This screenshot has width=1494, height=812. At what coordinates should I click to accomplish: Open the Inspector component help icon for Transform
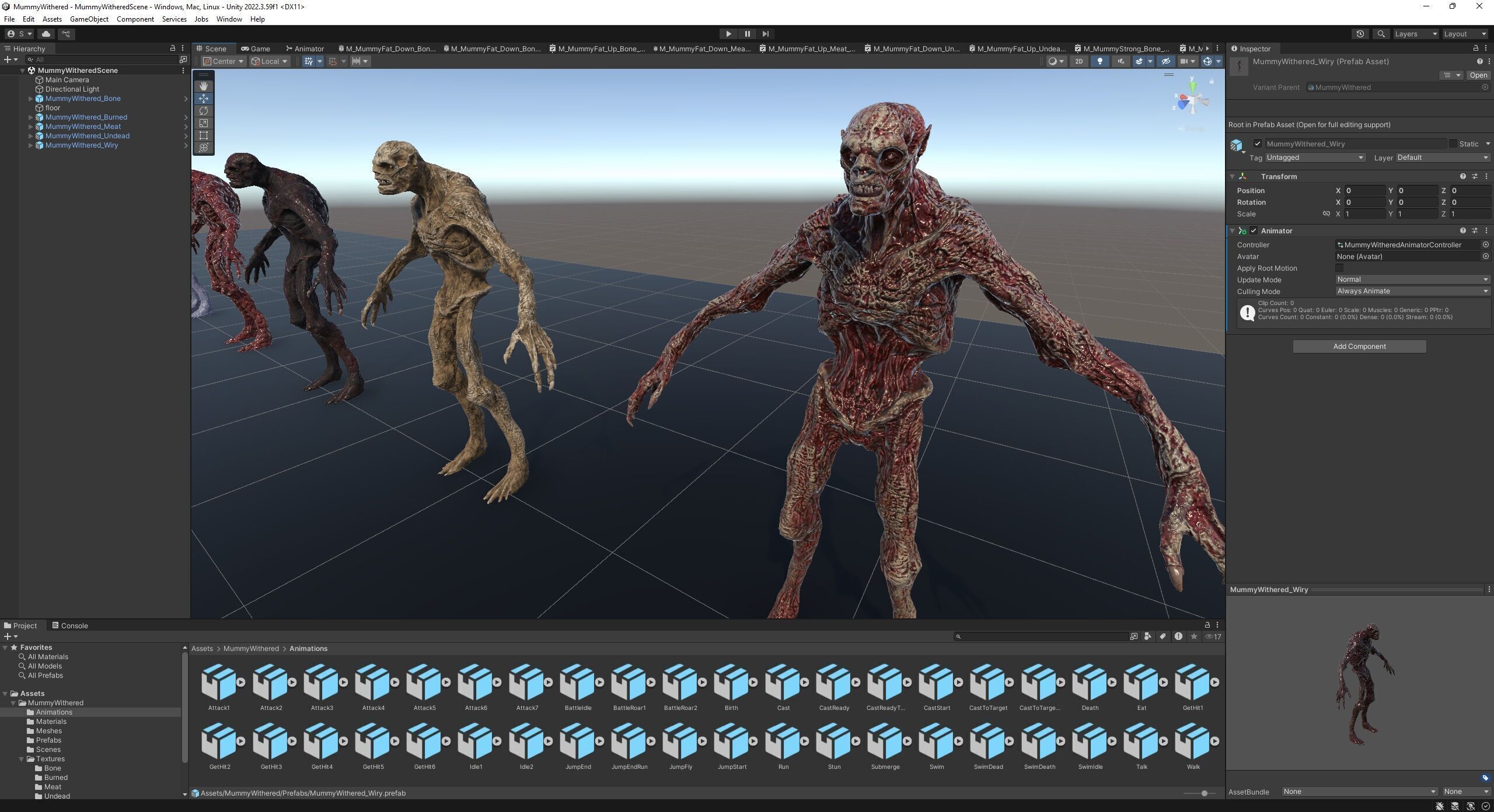click(1462, 176)
